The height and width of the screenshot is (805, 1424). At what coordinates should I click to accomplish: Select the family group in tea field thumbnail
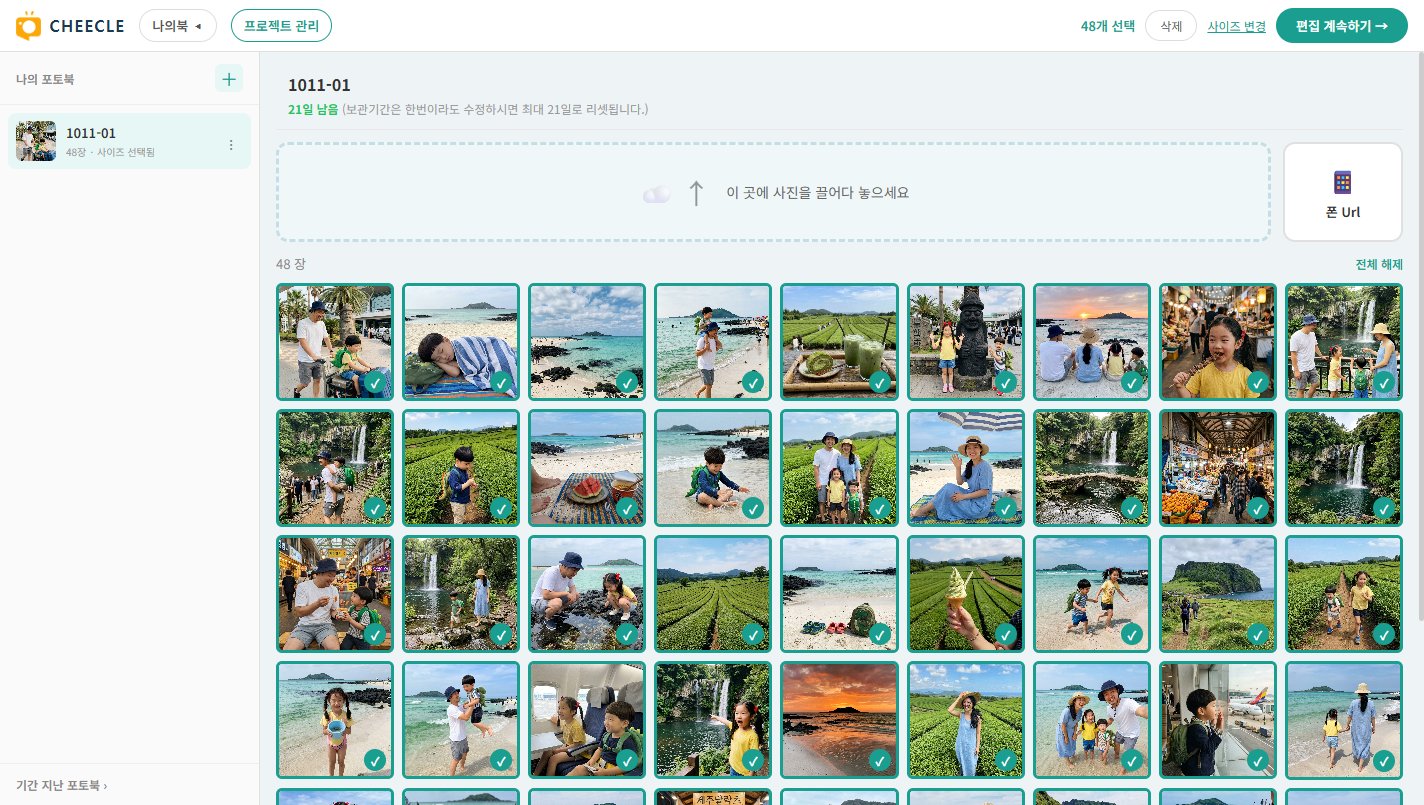(x=839, y=467)
